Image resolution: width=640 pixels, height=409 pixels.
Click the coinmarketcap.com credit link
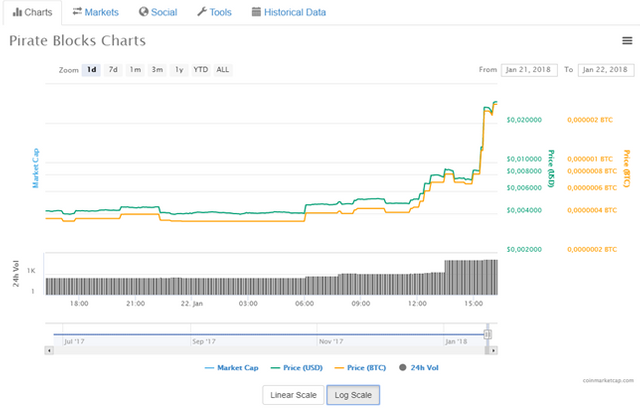[608, 380]
